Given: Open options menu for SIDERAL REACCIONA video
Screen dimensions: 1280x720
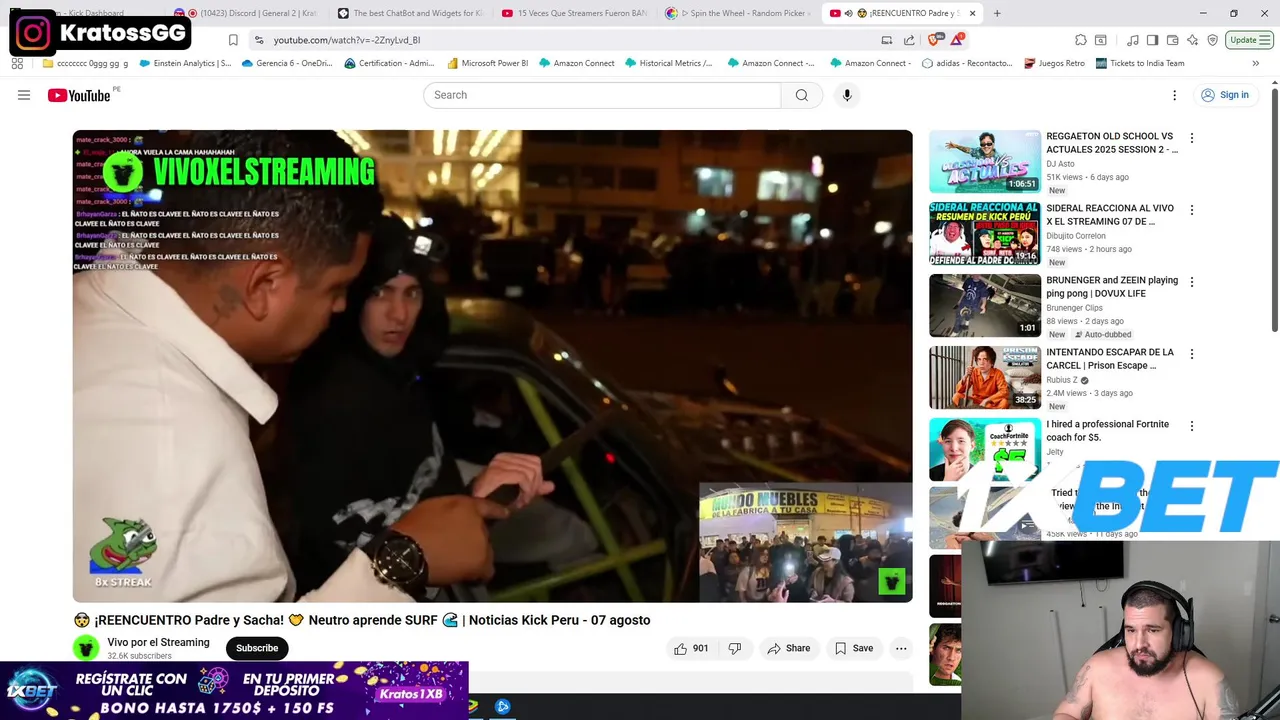Looking at the screenshot, I should [1191, 210].
